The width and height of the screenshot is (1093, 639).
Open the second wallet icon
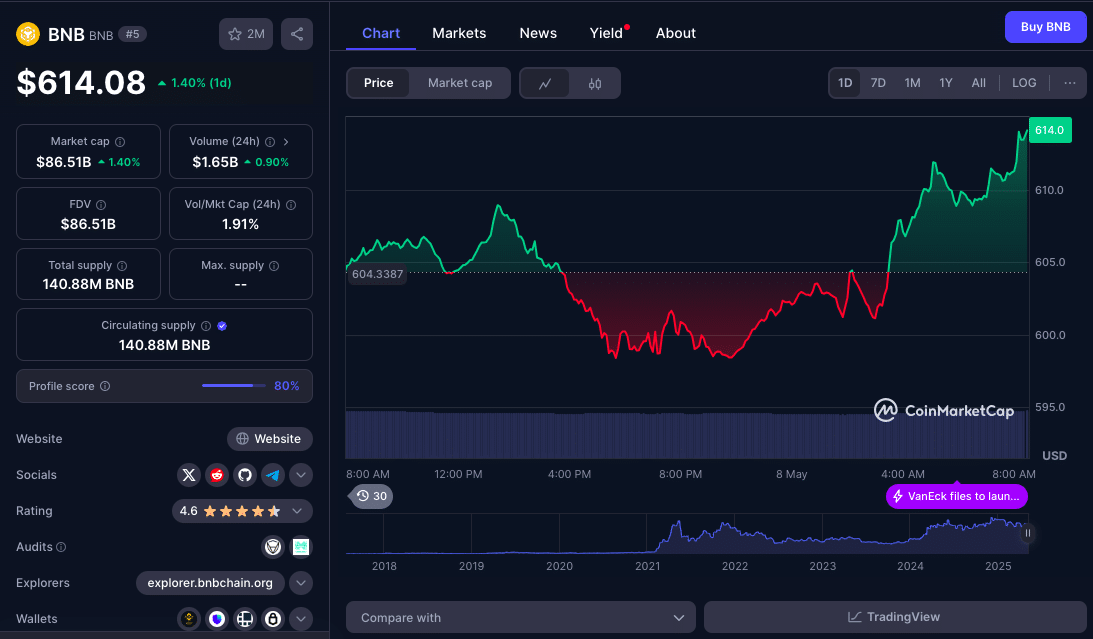pyautogui.click(x=217, y=619)
